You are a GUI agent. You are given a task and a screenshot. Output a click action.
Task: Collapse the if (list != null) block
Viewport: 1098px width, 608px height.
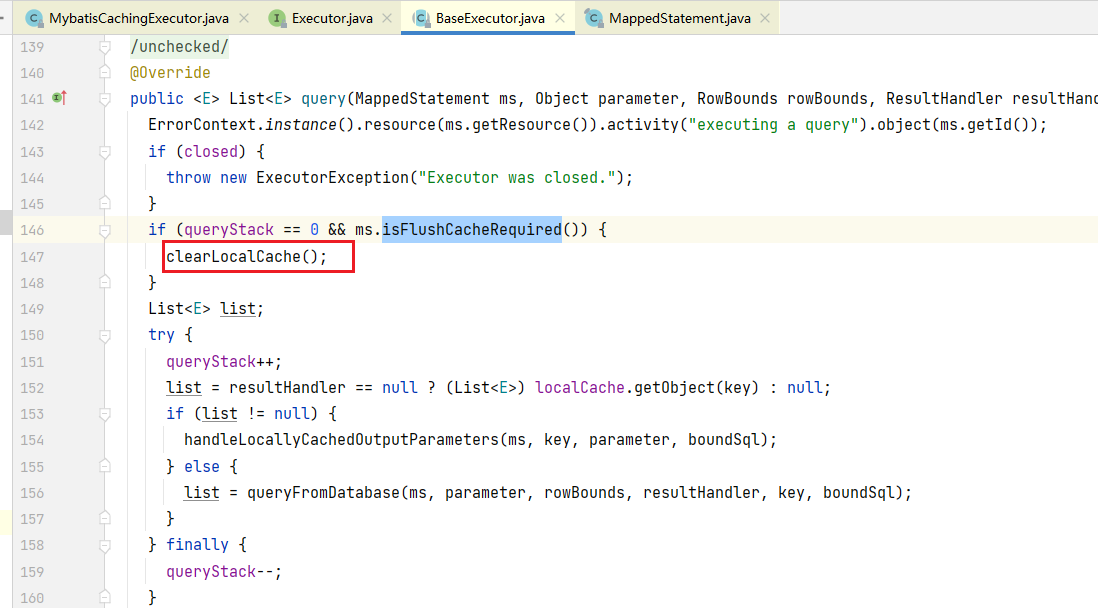click(104, 413)
